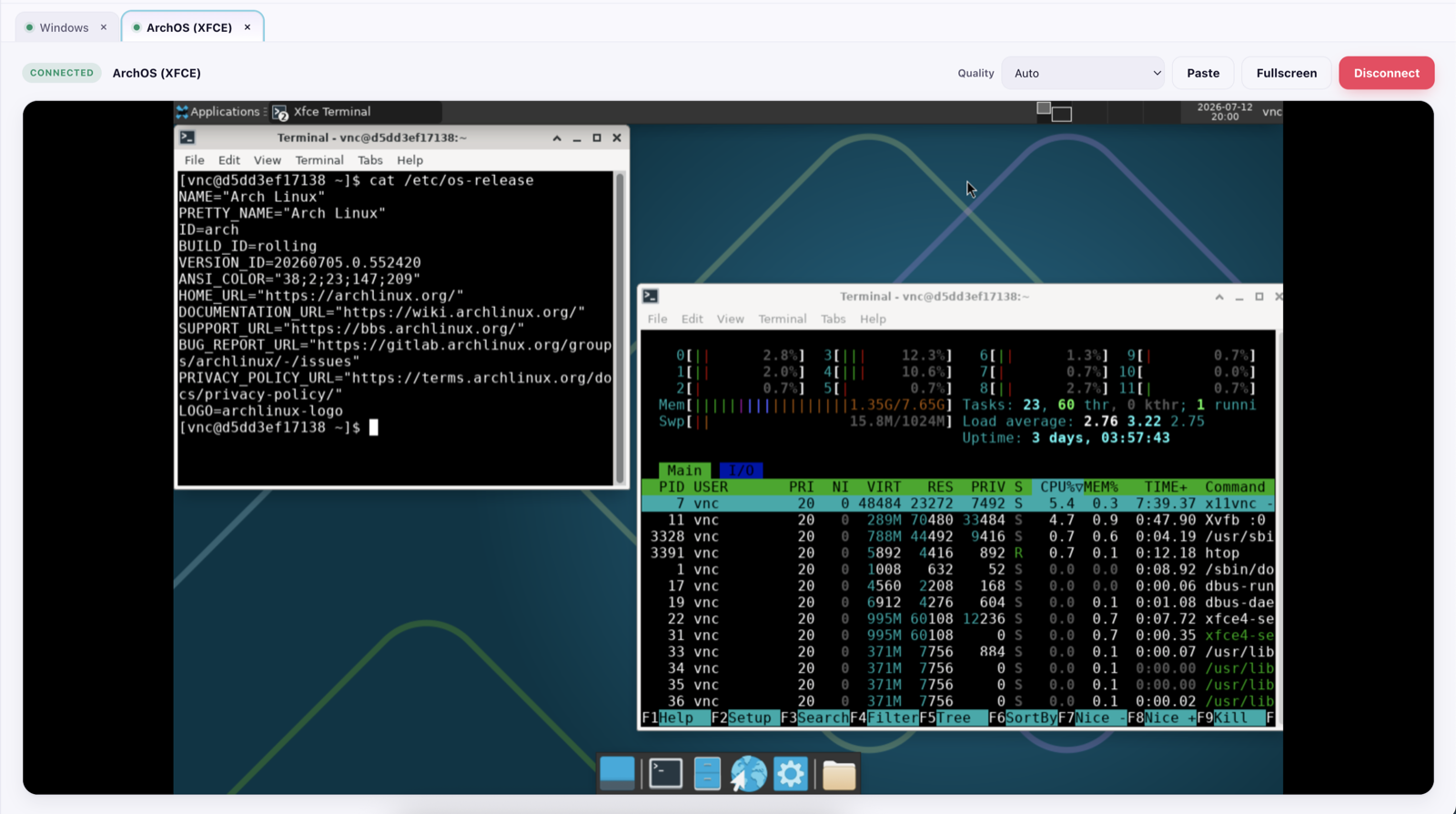The height and width of the screenshot is (814, 1456).
Task: Select the htop row for PID 19 dbus-dae
Action: pyautogui.click(x=958, y=602)
